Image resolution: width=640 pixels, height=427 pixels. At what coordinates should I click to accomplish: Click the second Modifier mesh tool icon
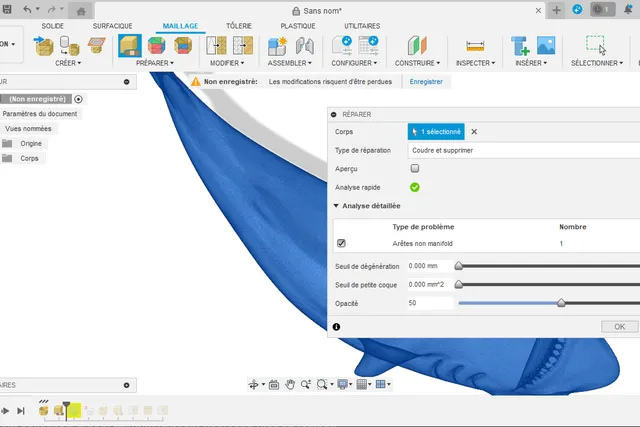[x=243, y=45]
